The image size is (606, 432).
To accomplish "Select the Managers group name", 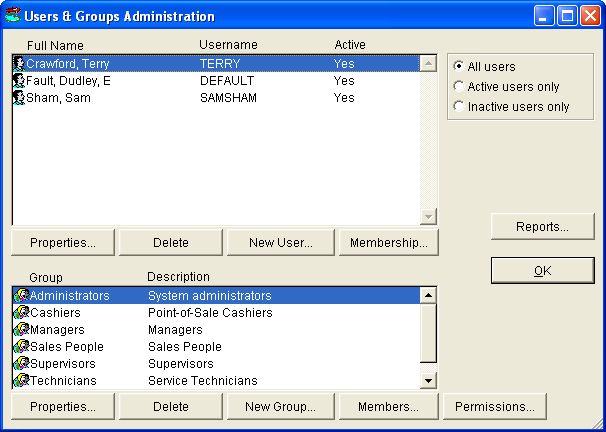I will pyautogui.click(x=57, y=329).
